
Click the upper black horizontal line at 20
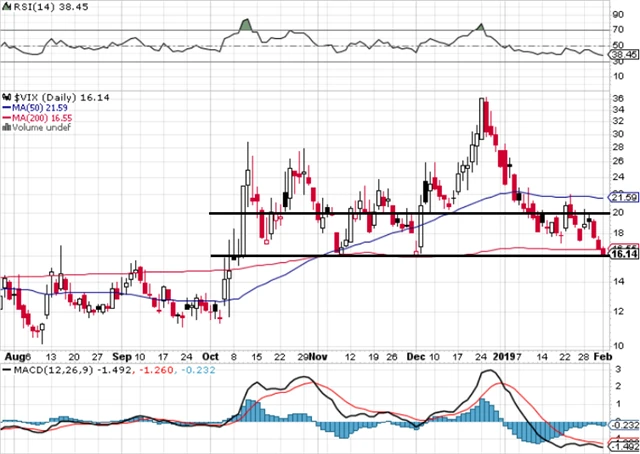(x=400, y=213)
